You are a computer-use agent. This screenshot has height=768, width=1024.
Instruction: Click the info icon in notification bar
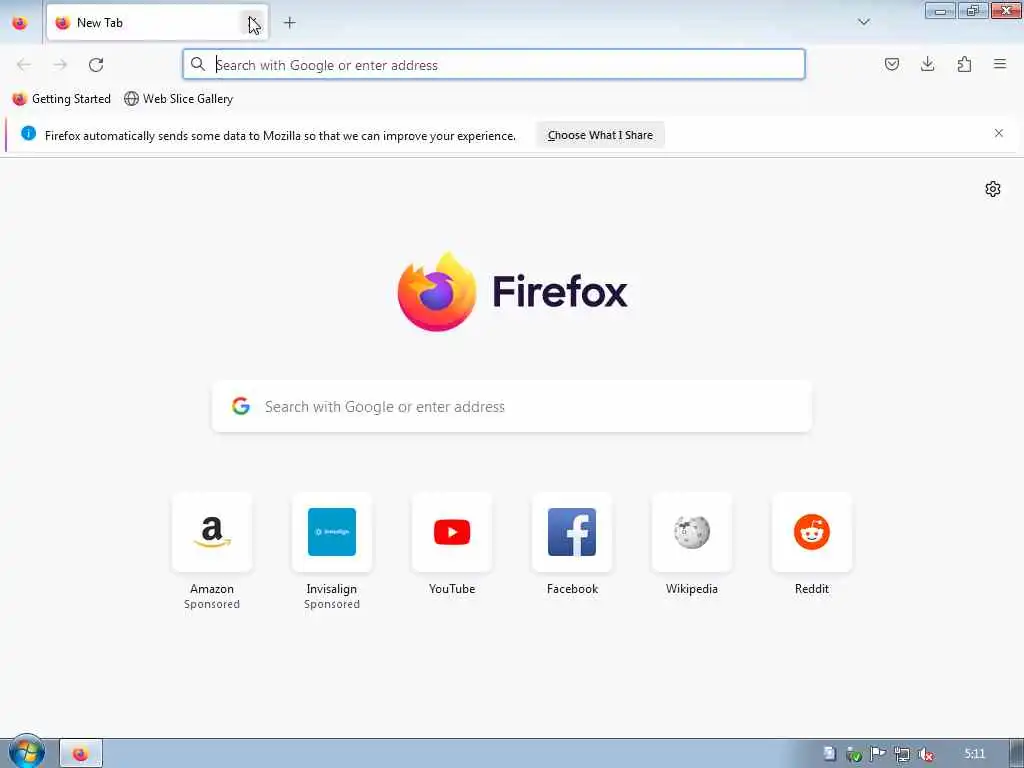29,133
